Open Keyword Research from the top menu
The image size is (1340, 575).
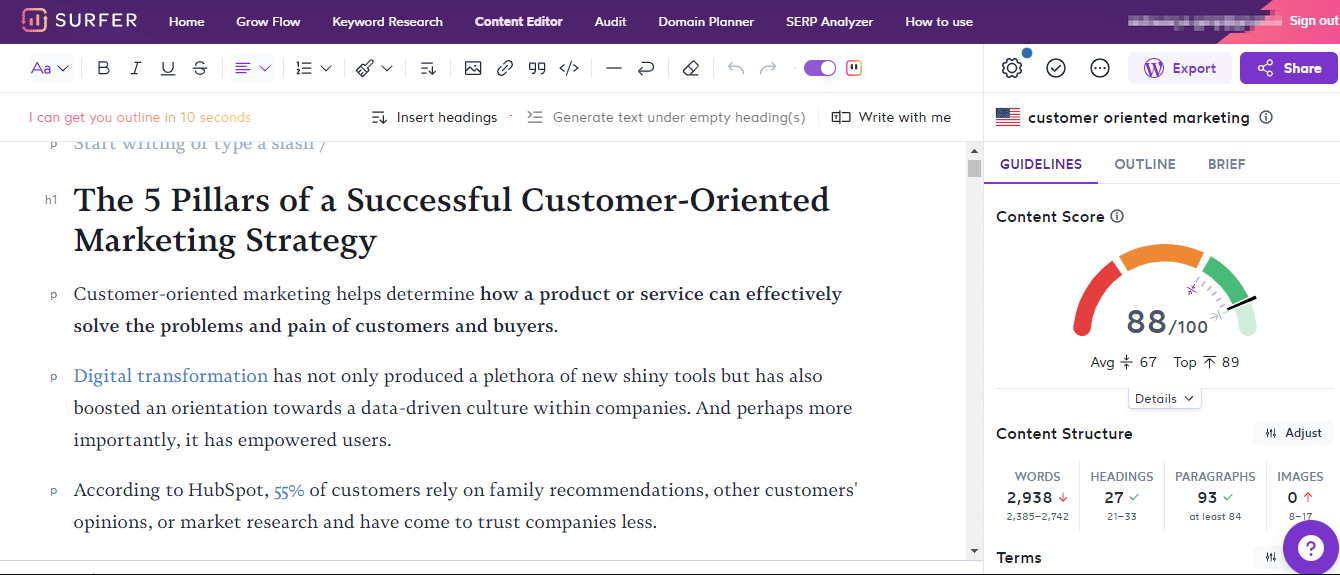(387, 21)
